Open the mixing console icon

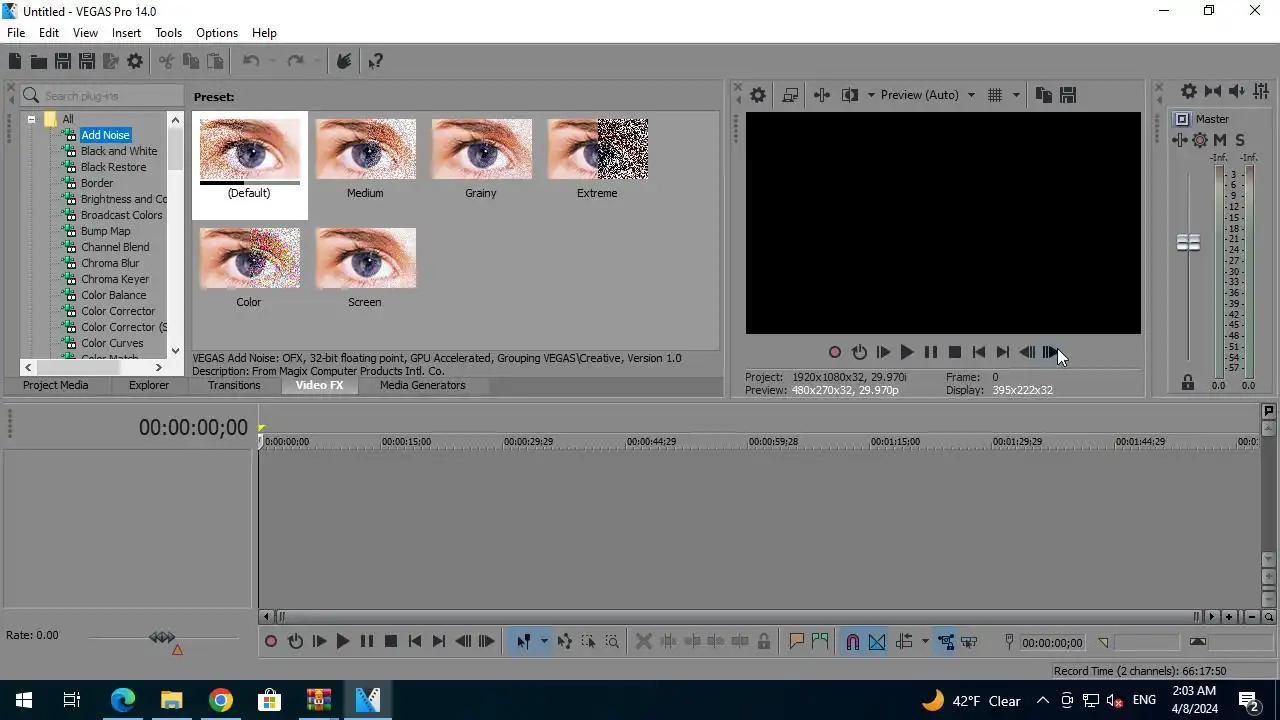point(1260,91)
